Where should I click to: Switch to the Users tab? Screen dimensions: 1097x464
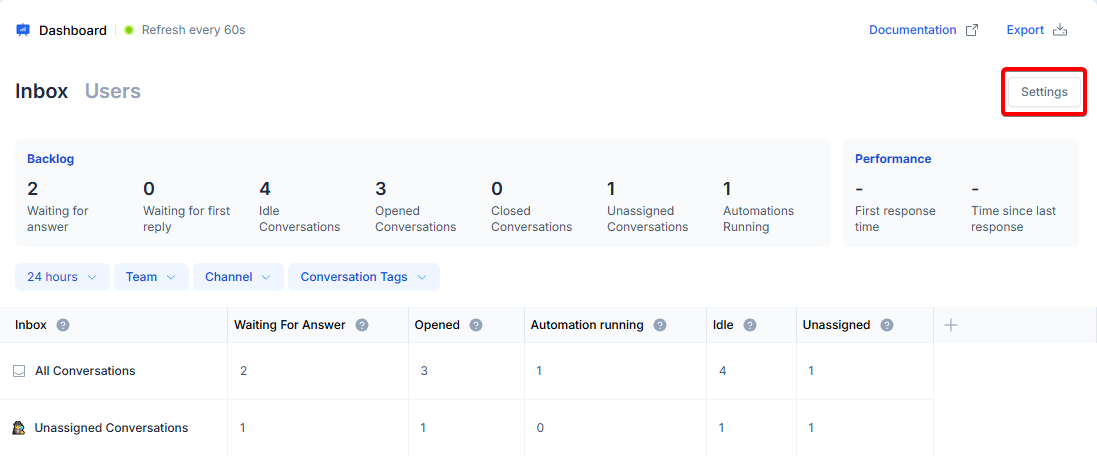113,91
